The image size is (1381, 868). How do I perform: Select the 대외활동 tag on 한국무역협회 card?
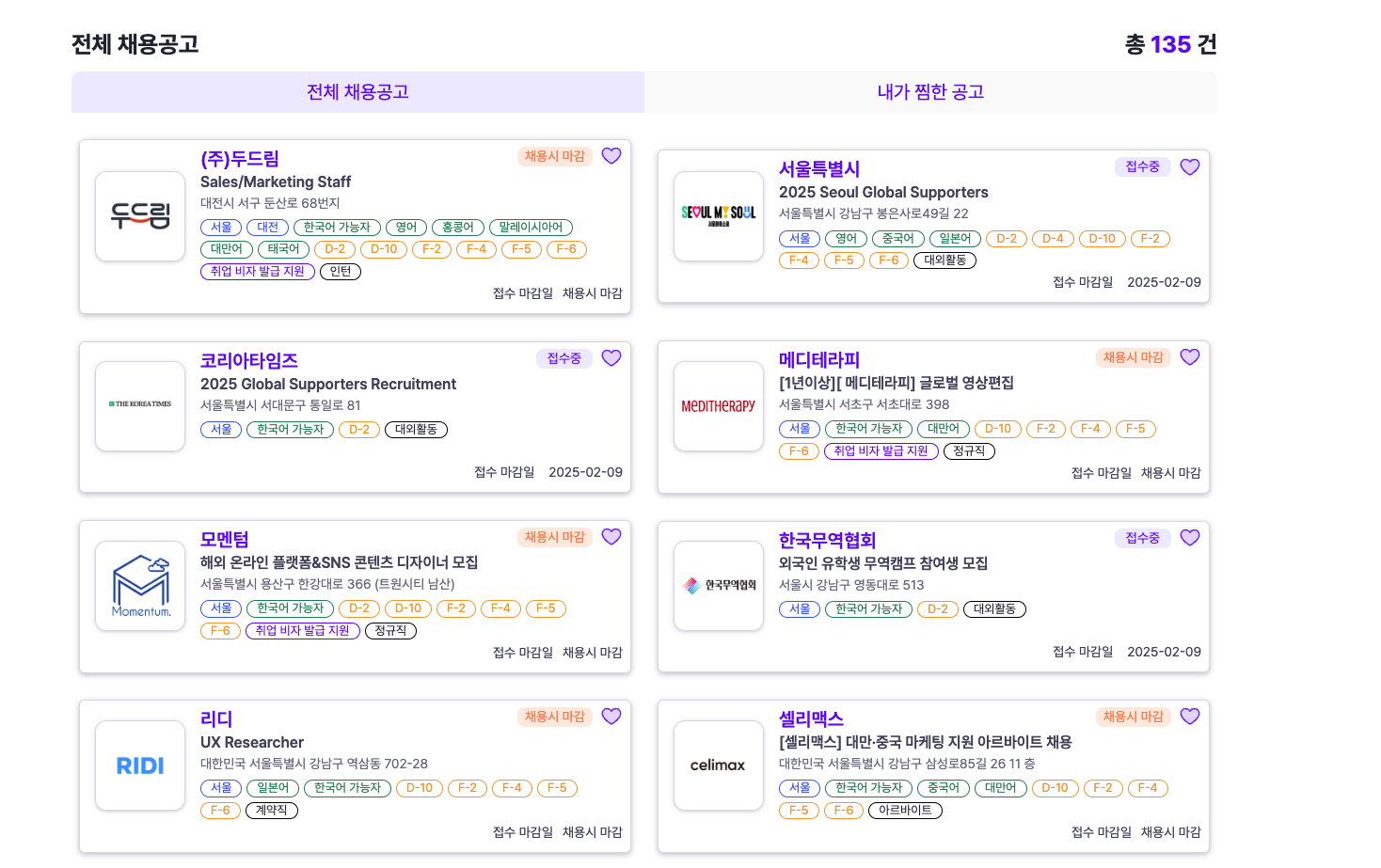(994, 609)
